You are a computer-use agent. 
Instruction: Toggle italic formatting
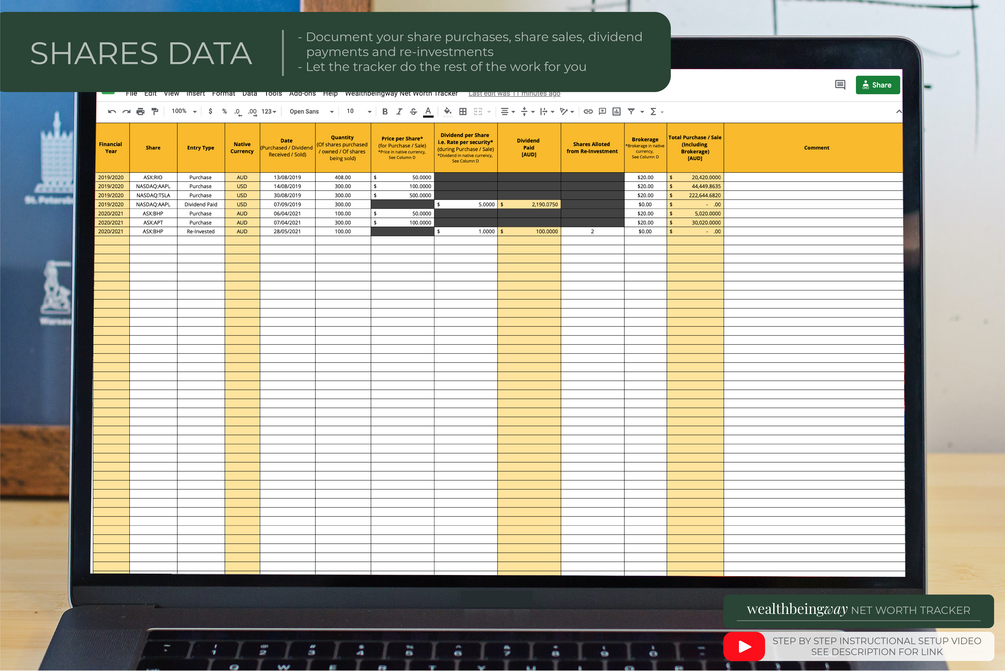coord(399,112)
